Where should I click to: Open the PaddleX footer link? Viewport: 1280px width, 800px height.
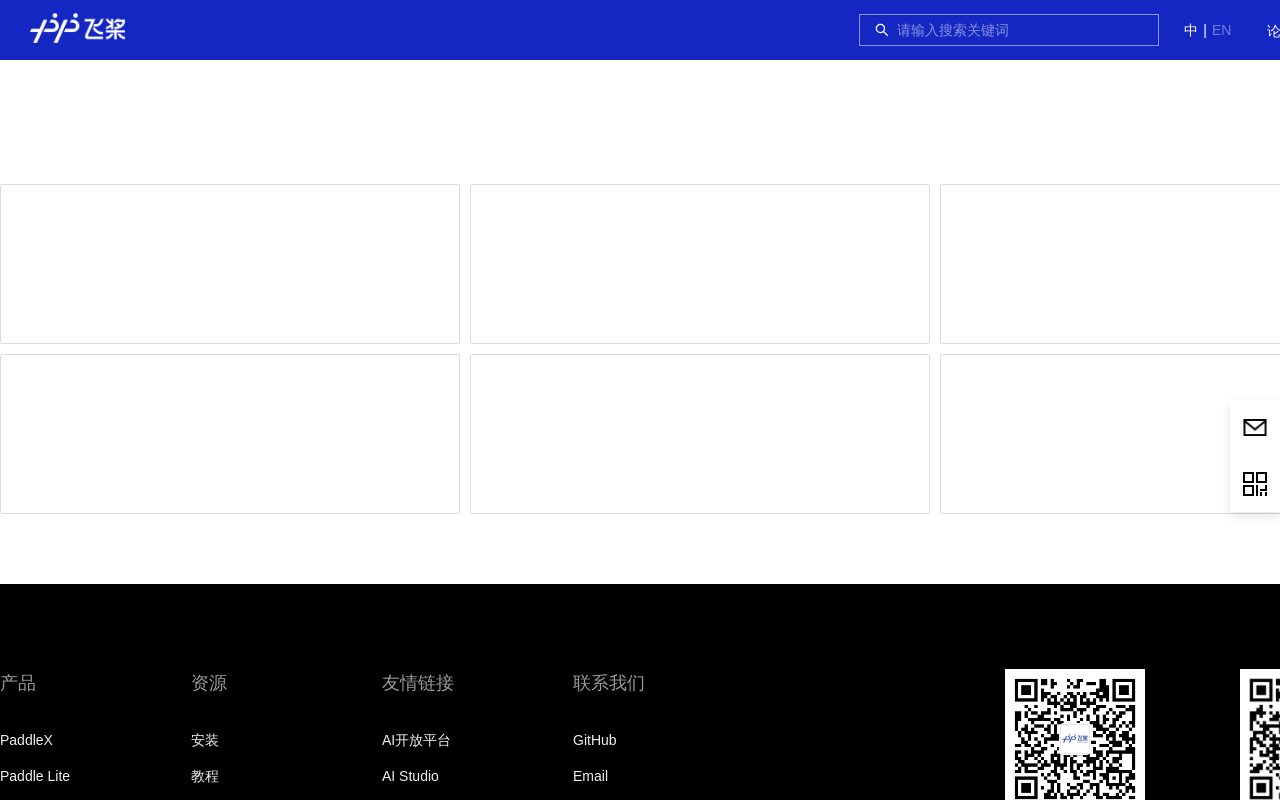coord(26,740)
